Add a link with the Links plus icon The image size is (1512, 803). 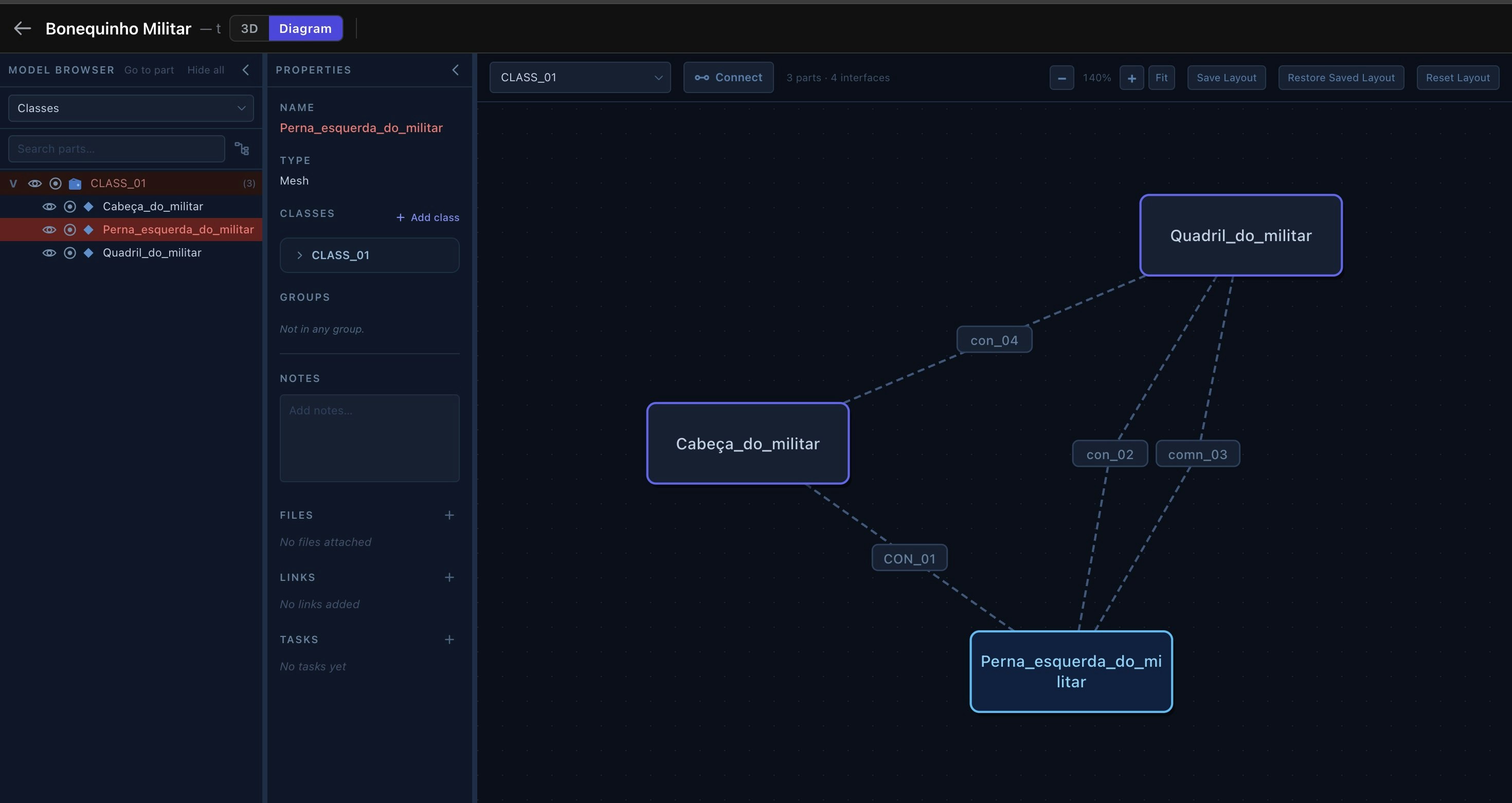click(x=449, y=577)
